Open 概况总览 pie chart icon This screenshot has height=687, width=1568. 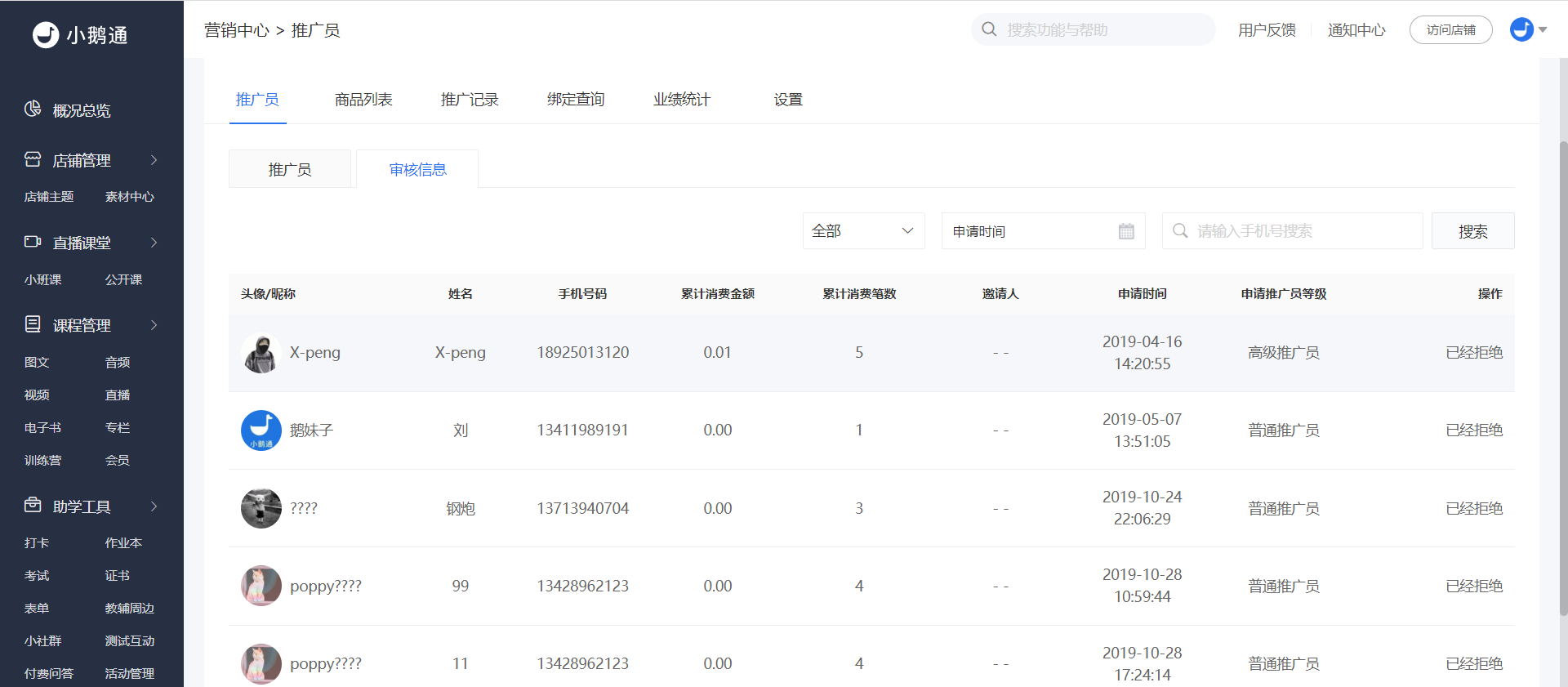[x=33, y=109]
